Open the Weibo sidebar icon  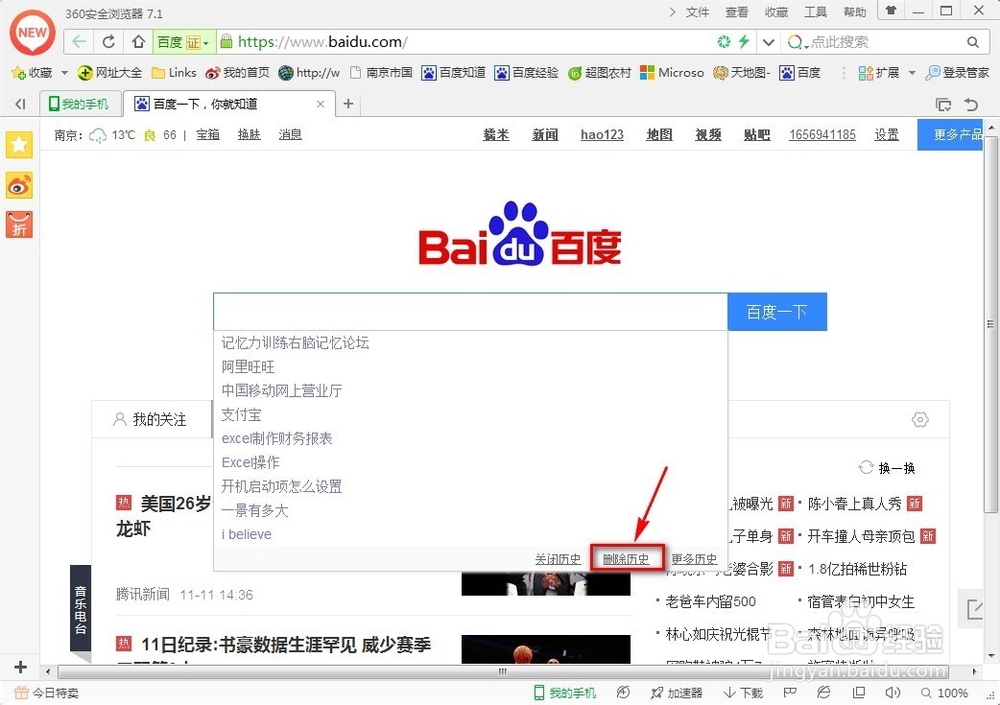(19, 186)
